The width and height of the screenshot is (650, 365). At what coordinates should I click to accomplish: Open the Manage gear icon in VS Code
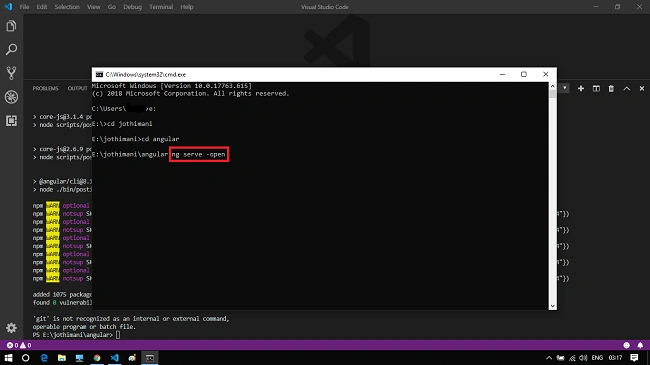point(11,328)
